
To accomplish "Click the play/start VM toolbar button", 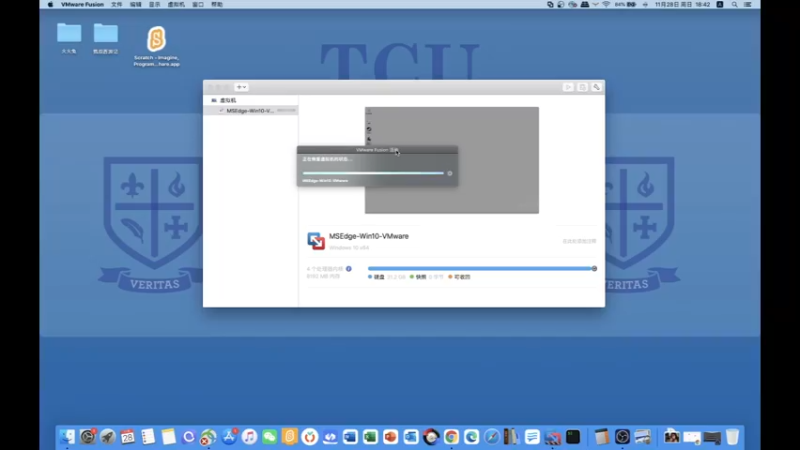I will coord(568,87).
